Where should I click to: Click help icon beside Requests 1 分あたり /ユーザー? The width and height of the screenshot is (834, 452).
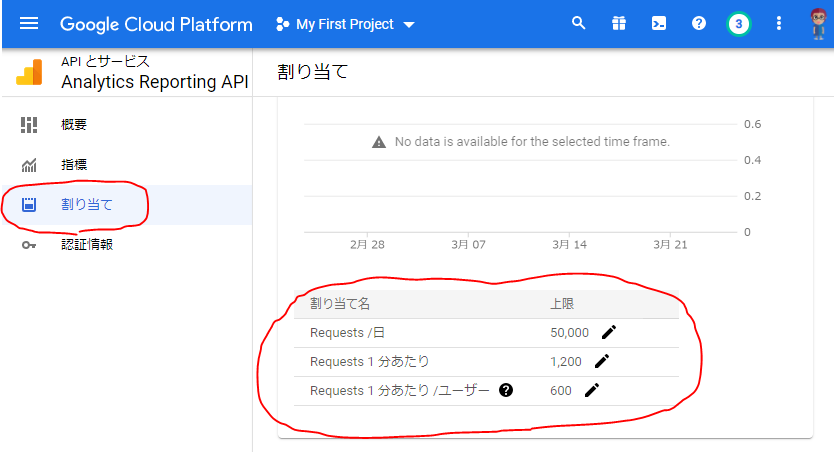(x=506, y=390)
